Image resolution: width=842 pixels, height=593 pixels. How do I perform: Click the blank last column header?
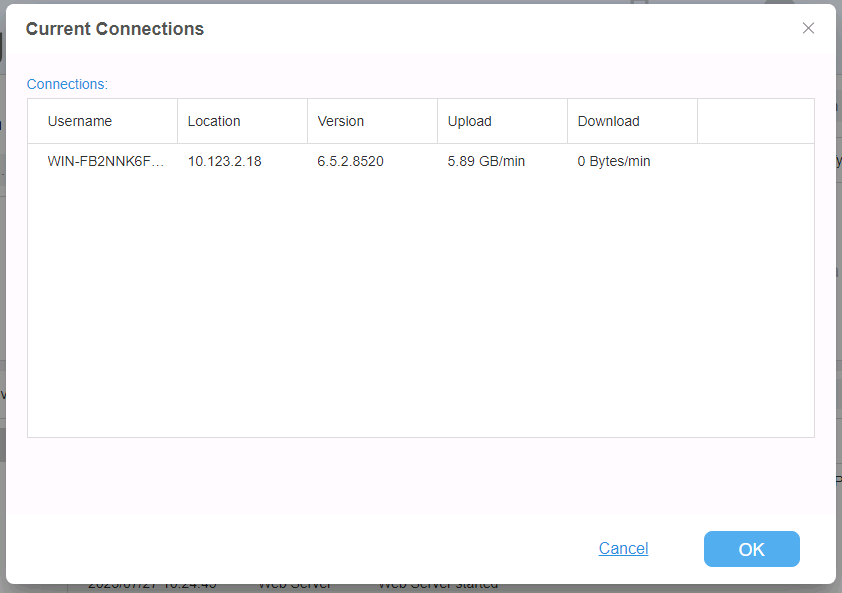(755, 121)
